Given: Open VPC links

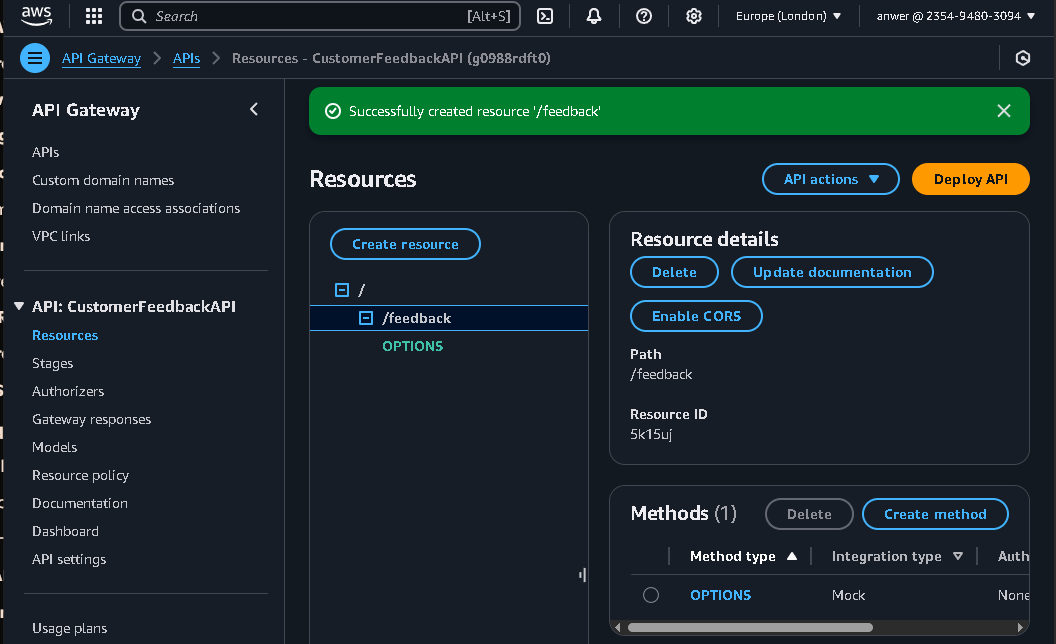Looking at the screenshot, I should pyautogui.click(x=61, y=236).
